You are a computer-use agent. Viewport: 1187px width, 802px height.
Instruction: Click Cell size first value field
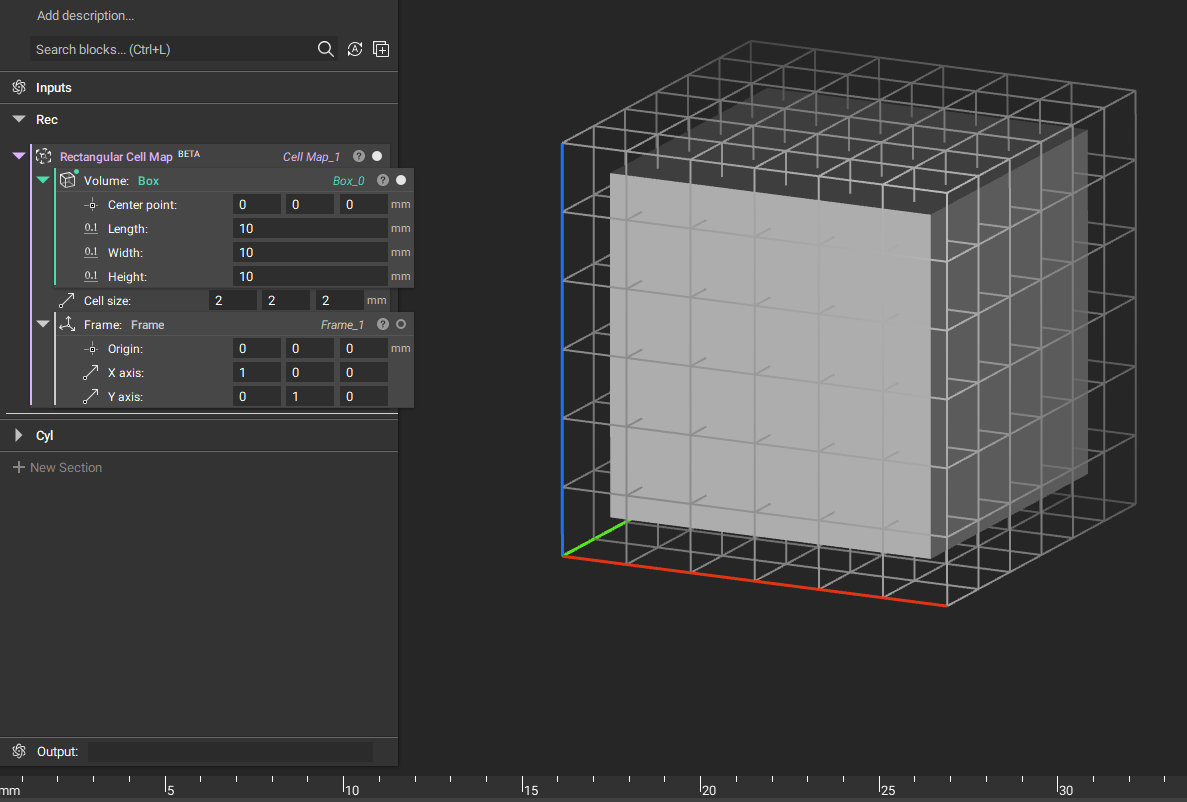pos(232,301)
